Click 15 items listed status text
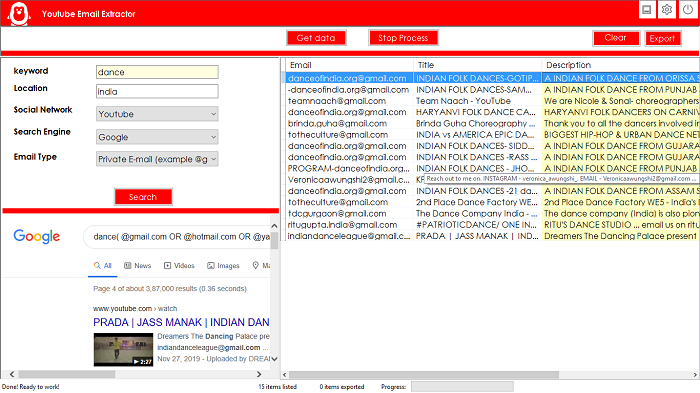Viewport: 700px width, 393px height. [x=277, y=387]
